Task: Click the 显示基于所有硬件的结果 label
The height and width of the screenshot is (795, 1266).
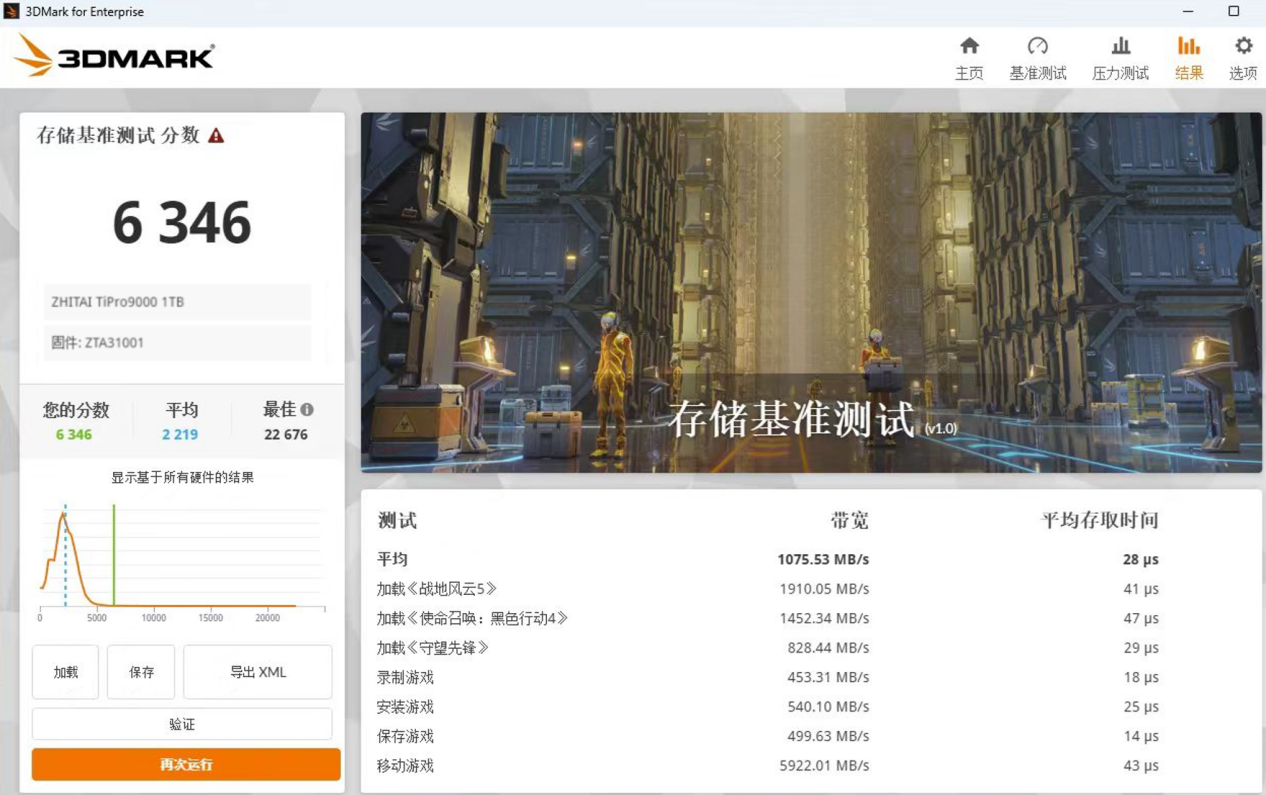Action: click(x=182, y=478)
